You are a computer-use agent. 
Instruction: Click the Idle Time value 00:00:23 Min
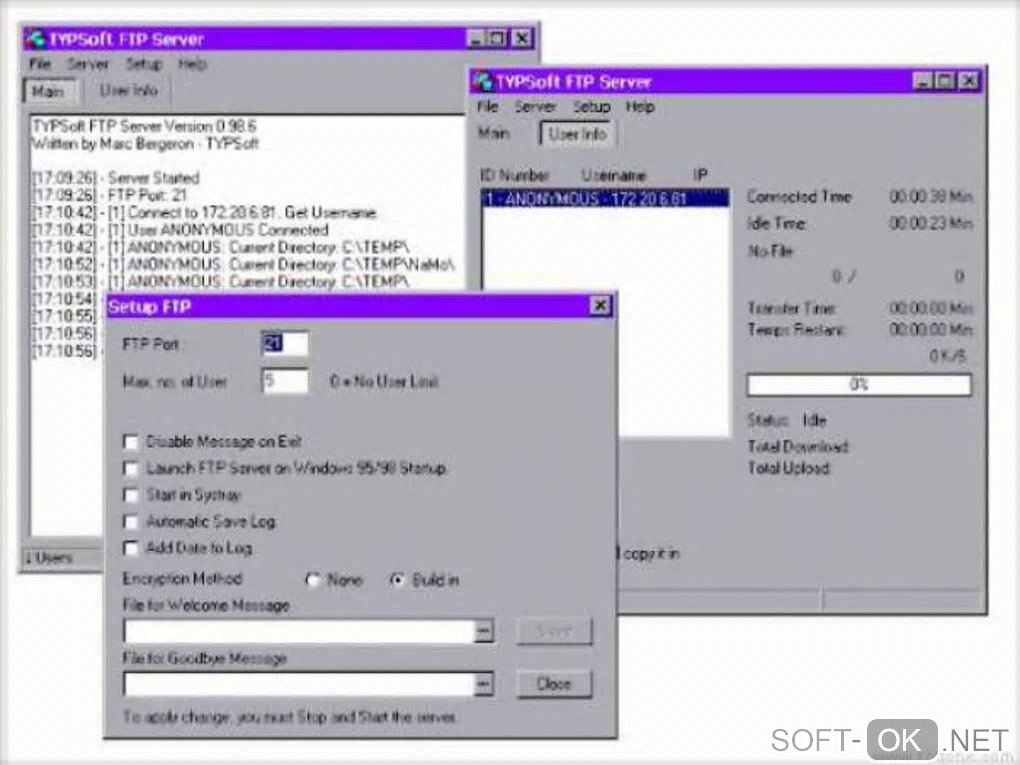click(931, 224)
